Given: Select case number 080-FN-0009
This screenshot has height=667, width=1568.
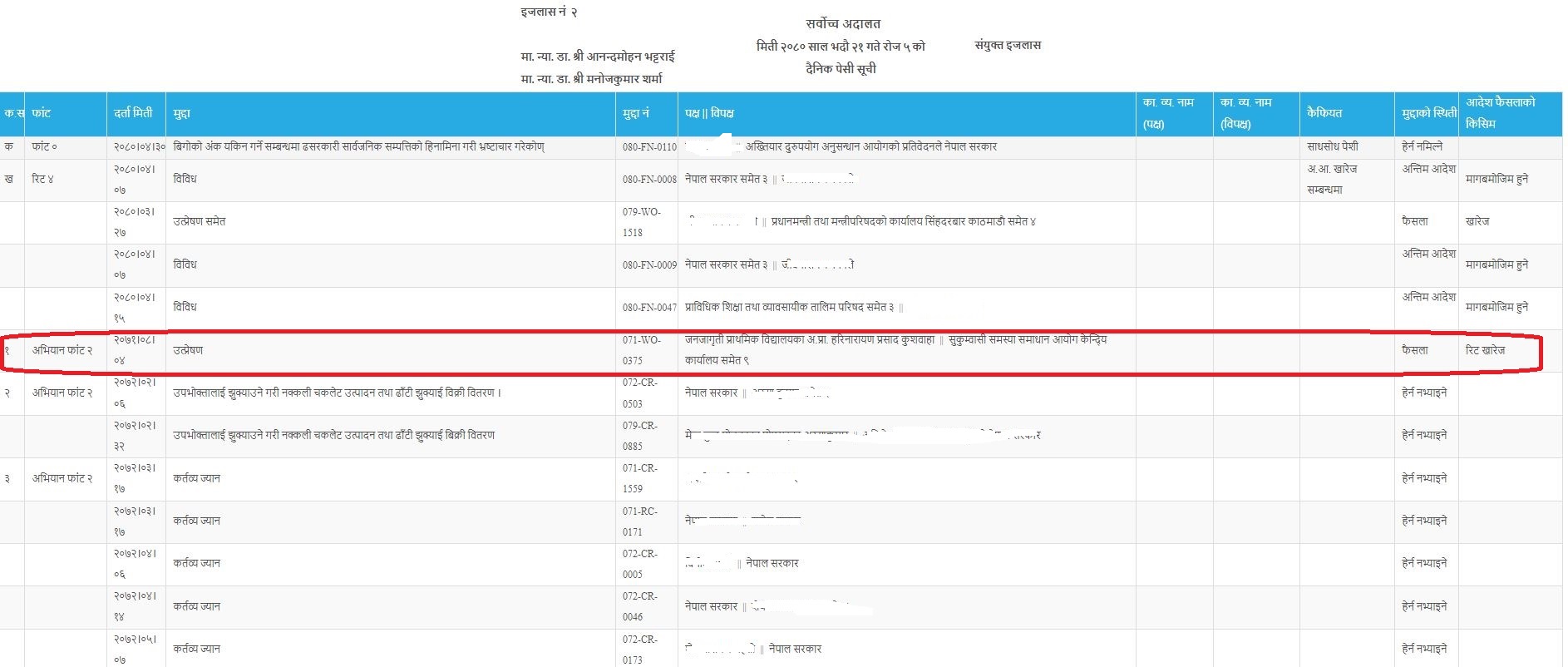Looking at the screenshot, I should coord(649,265).
